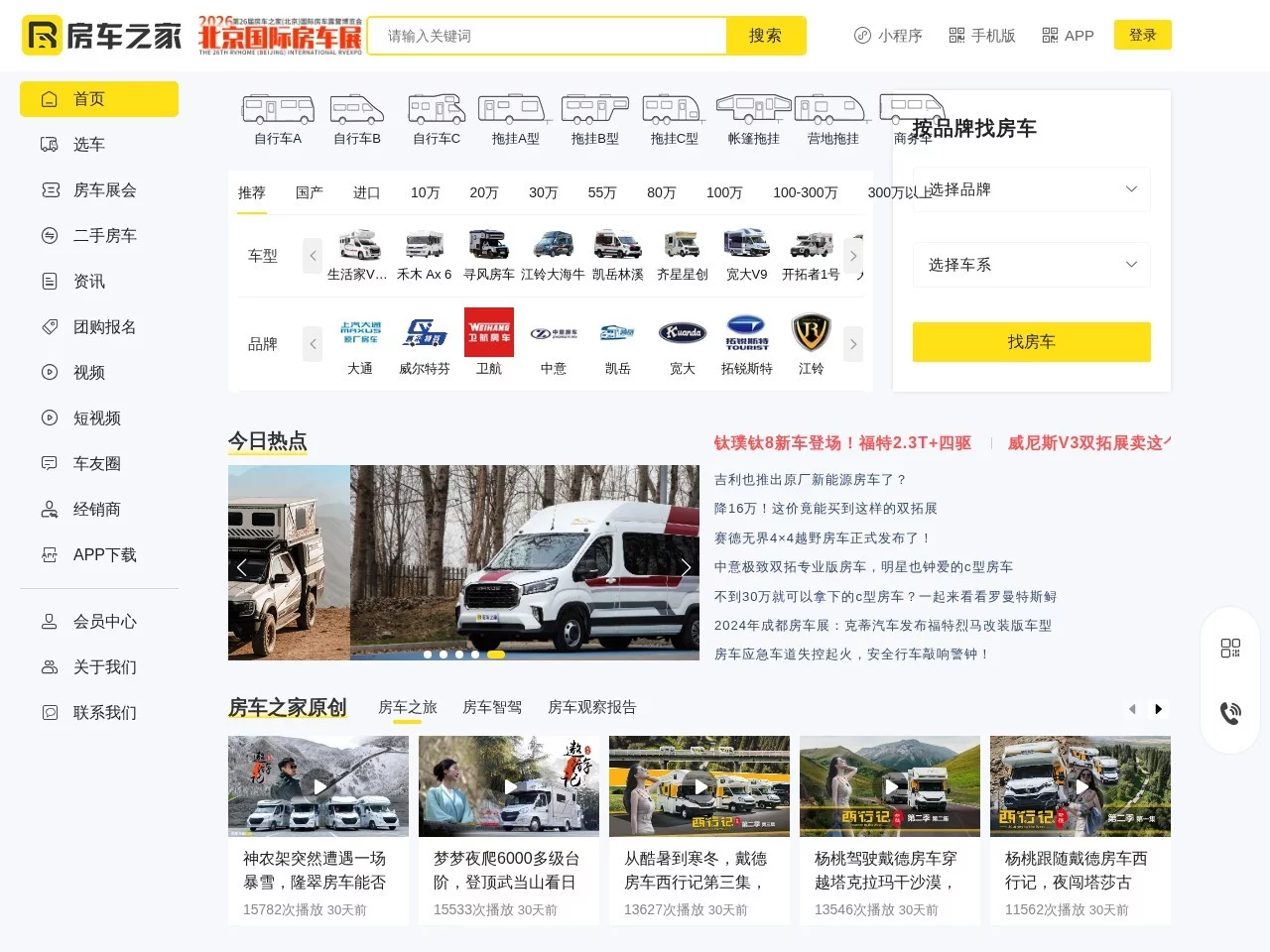Select the third carousel pagination dot
This screenshot has width=1270, height=952.
tap(459, 654)
